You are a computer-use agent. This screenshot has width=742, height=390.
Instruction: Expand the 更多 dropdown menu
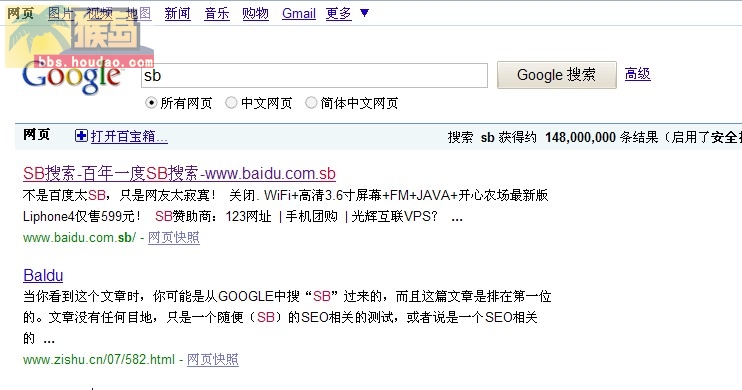(347, 14)
